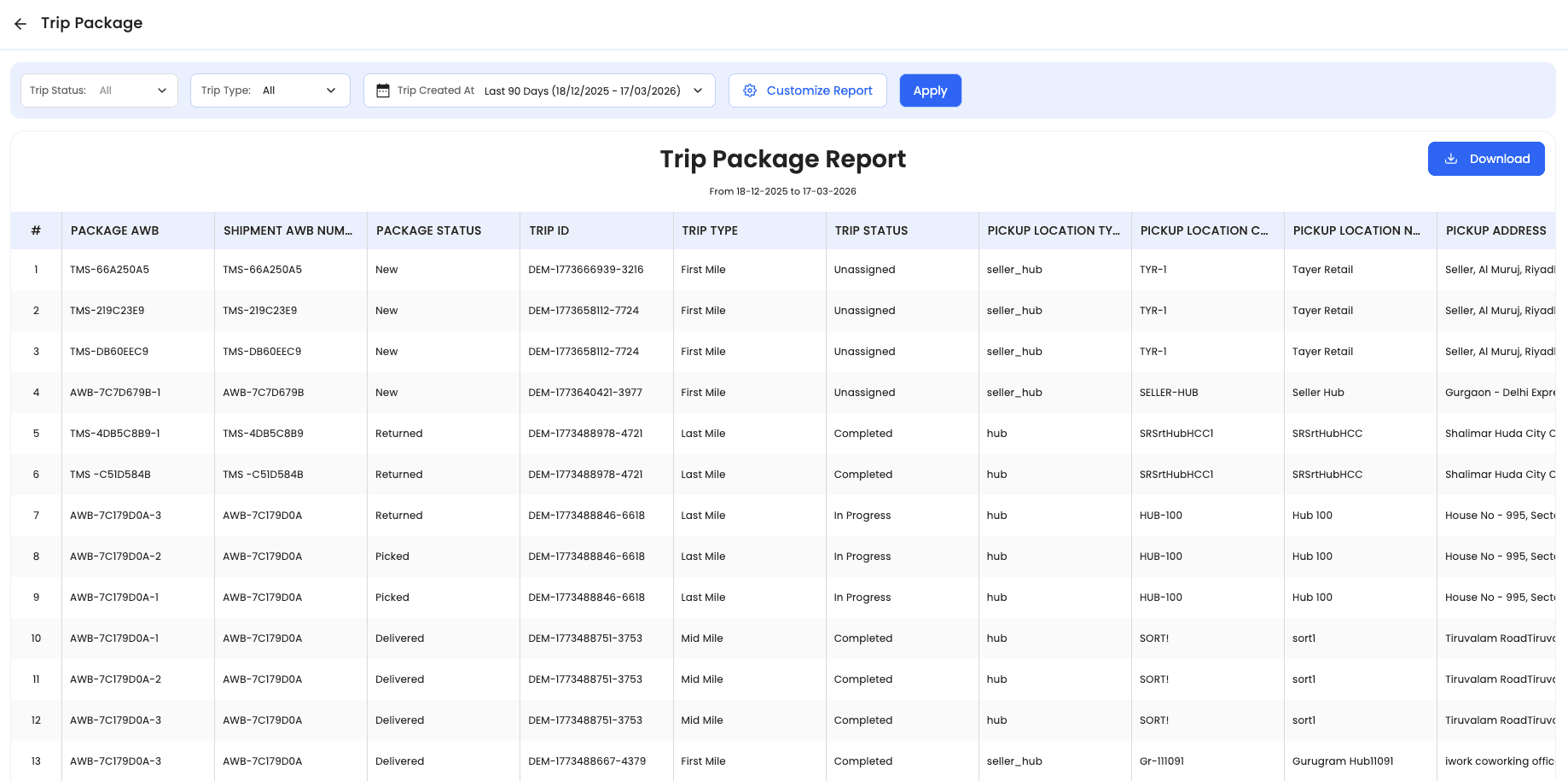Image resolution: width=1568 pixels, height=781 pixels.
Task: Select the PACKAGE STATUS column header
Action: [x=428, y=230]
